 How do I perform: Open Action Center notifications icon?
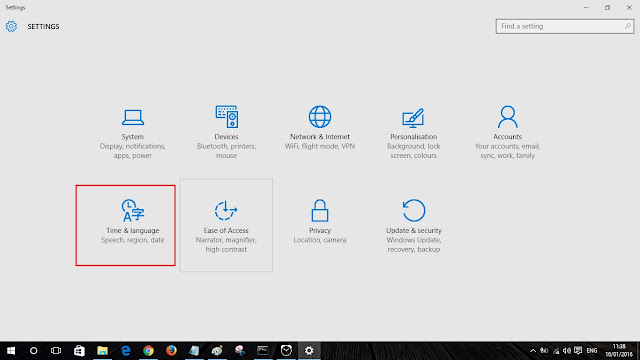coord(578,351)
